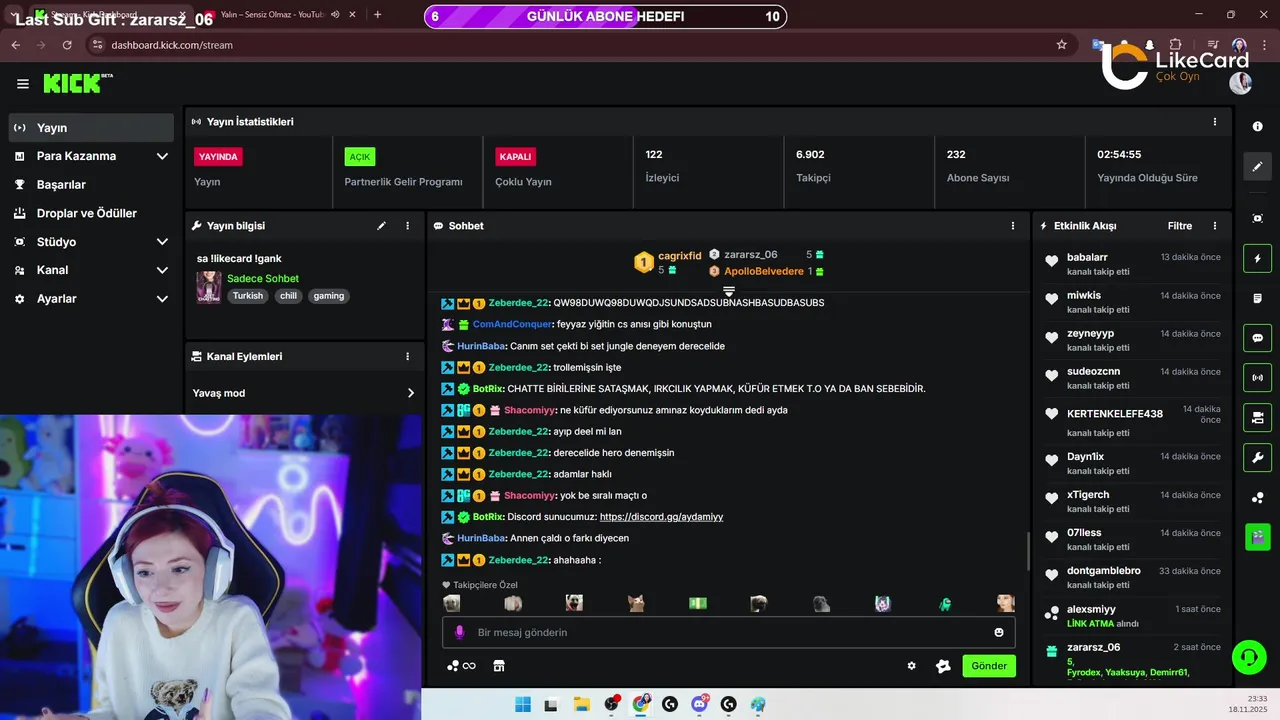The width and height of the screenshot is (1280, 720).
Task: Switch to the Yalın – Sensiz Olmaz YouTube tab
Action: pyautogui.click(x=272, y=15)
